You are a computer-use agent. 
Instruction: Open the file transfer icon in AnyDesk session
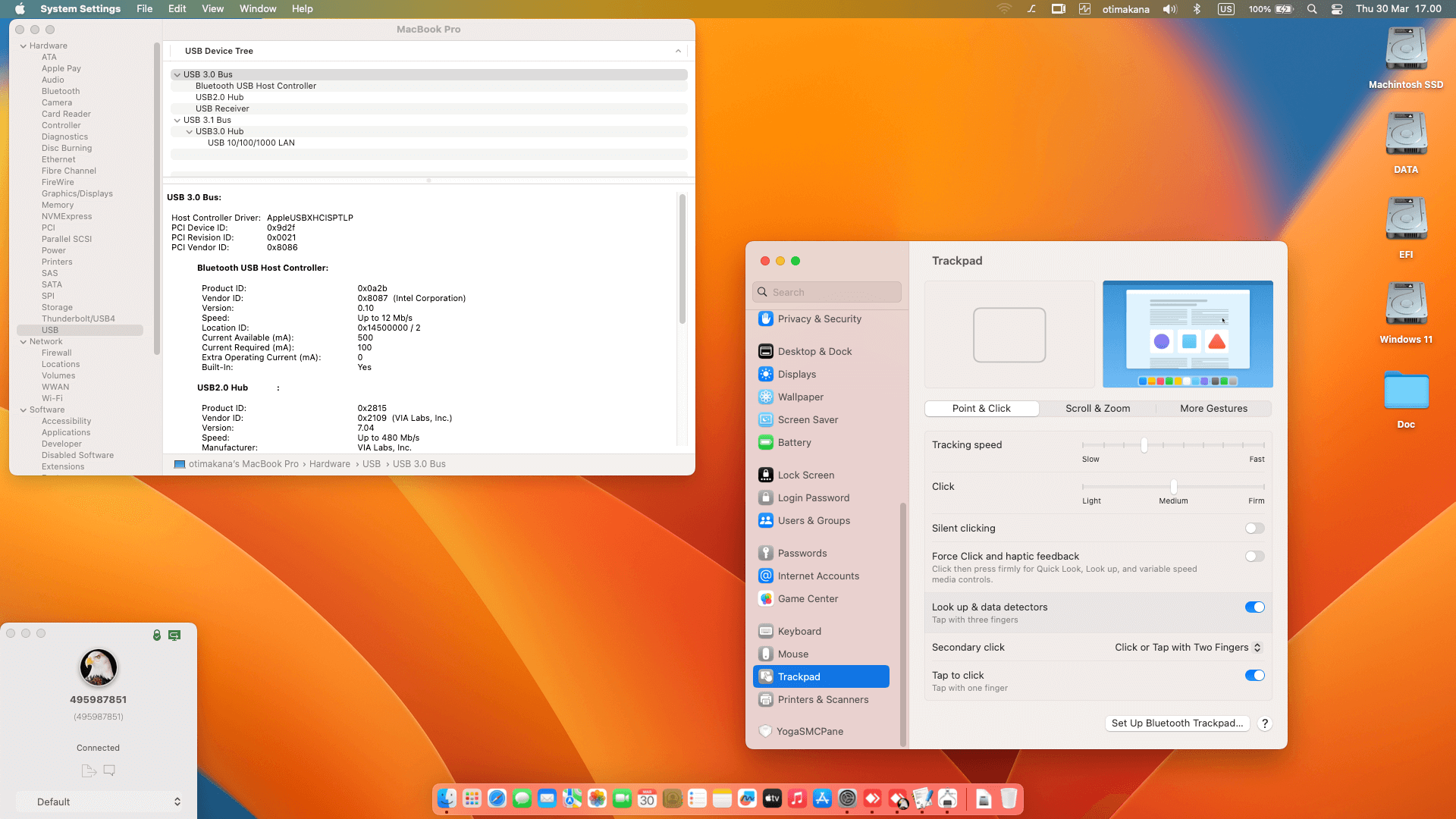coord(89,770)
